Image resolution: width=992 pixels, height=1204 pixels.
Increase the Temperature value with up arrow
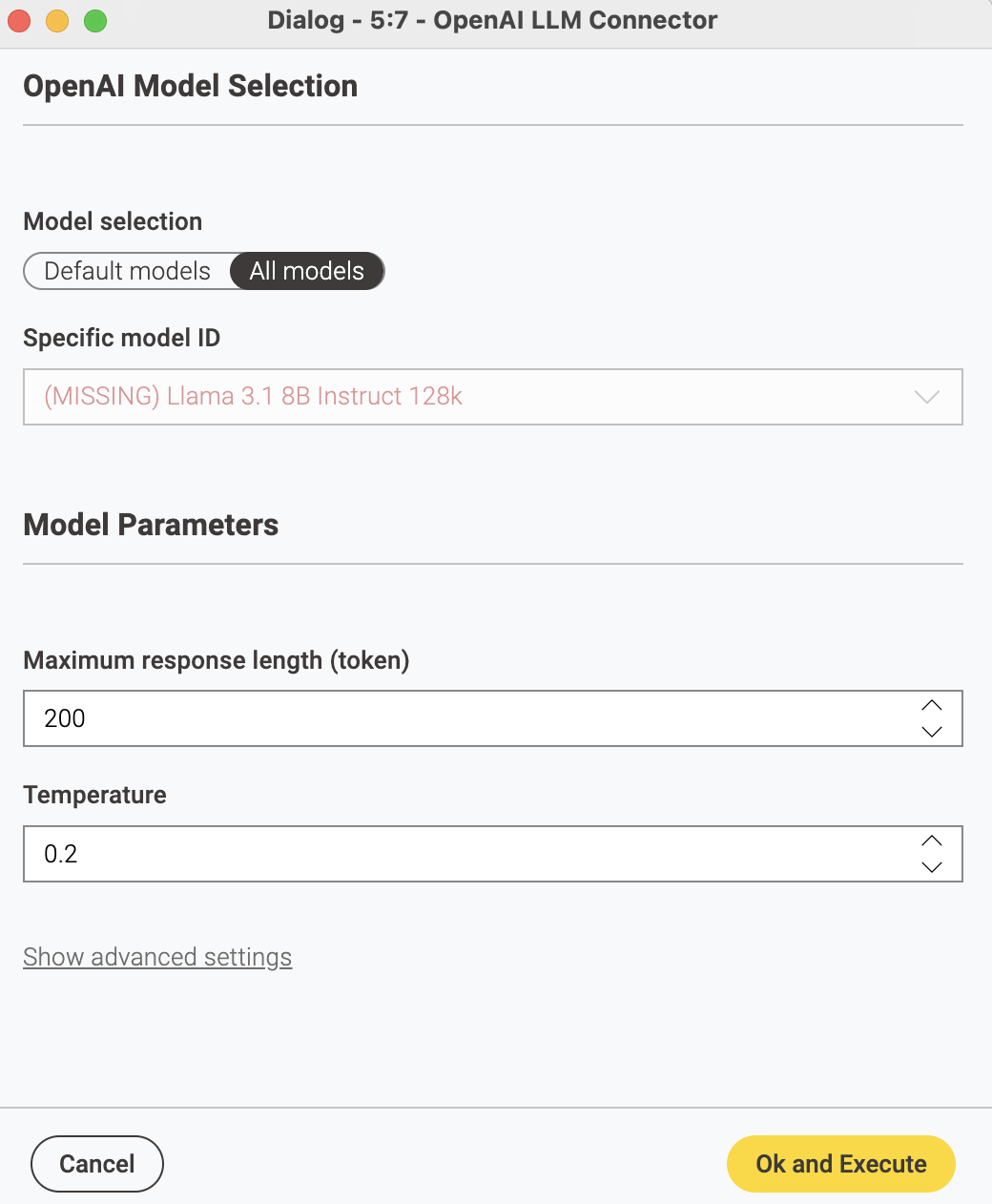(932, 841)
